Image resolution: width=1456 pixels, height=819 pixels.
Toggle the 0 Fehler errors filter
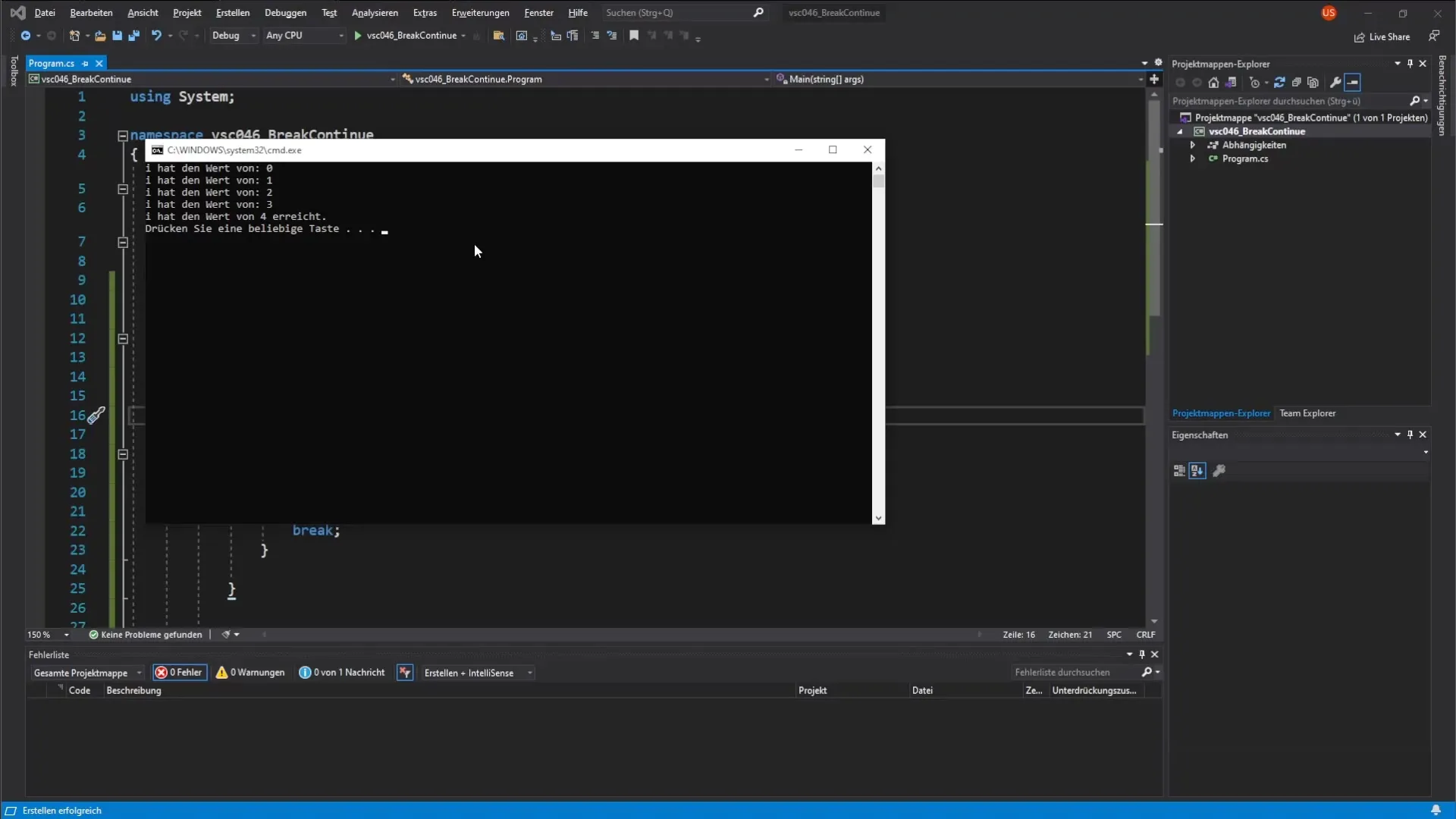coord(180,673)
